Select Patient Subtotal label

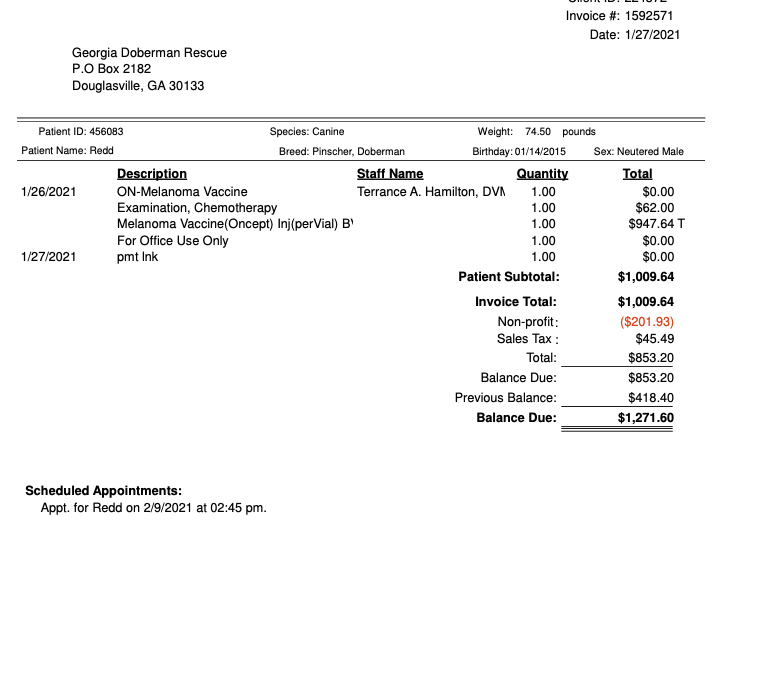tap(509, 277)
